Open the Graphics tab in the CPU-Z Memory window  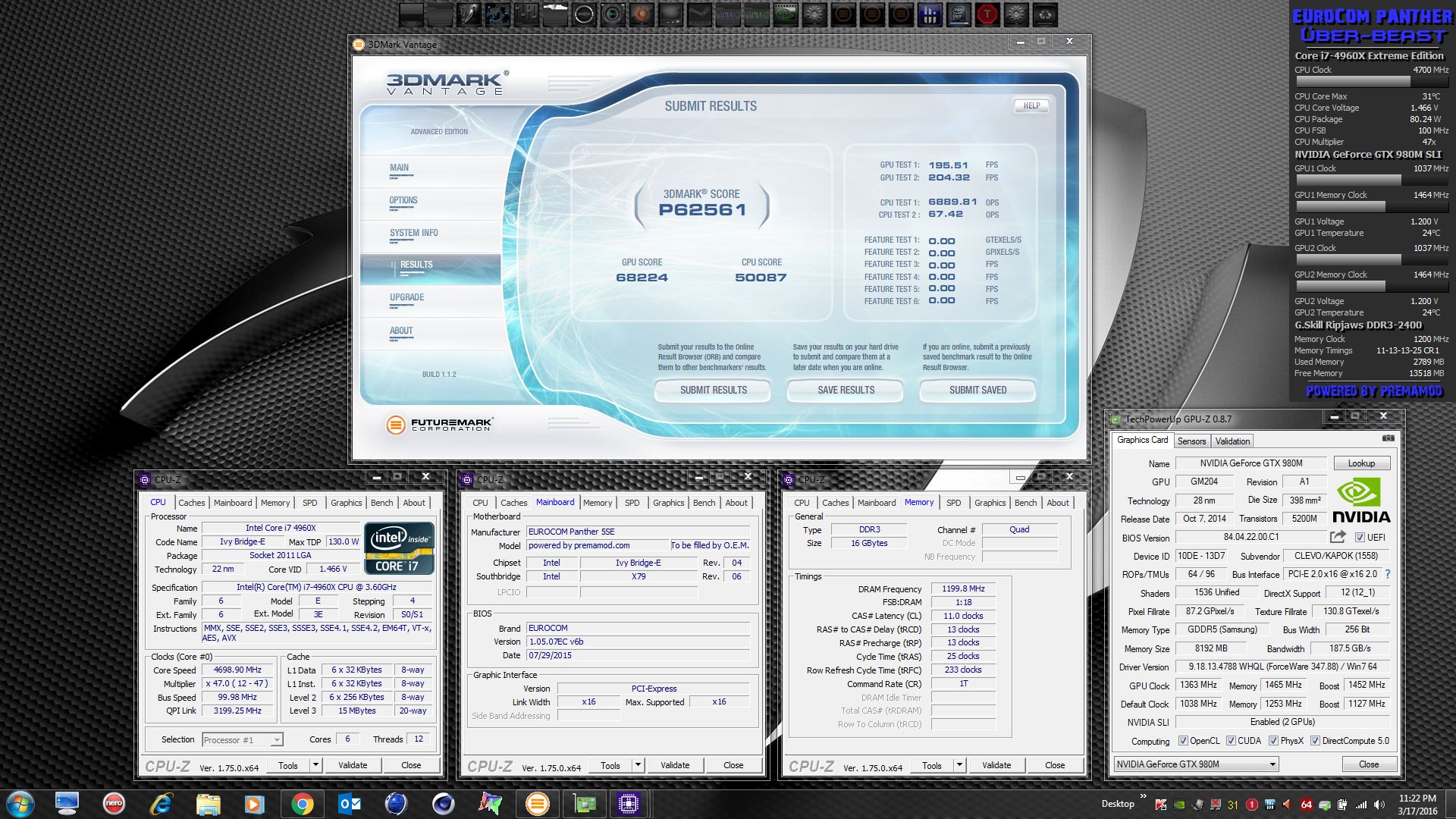click(990, 503)
